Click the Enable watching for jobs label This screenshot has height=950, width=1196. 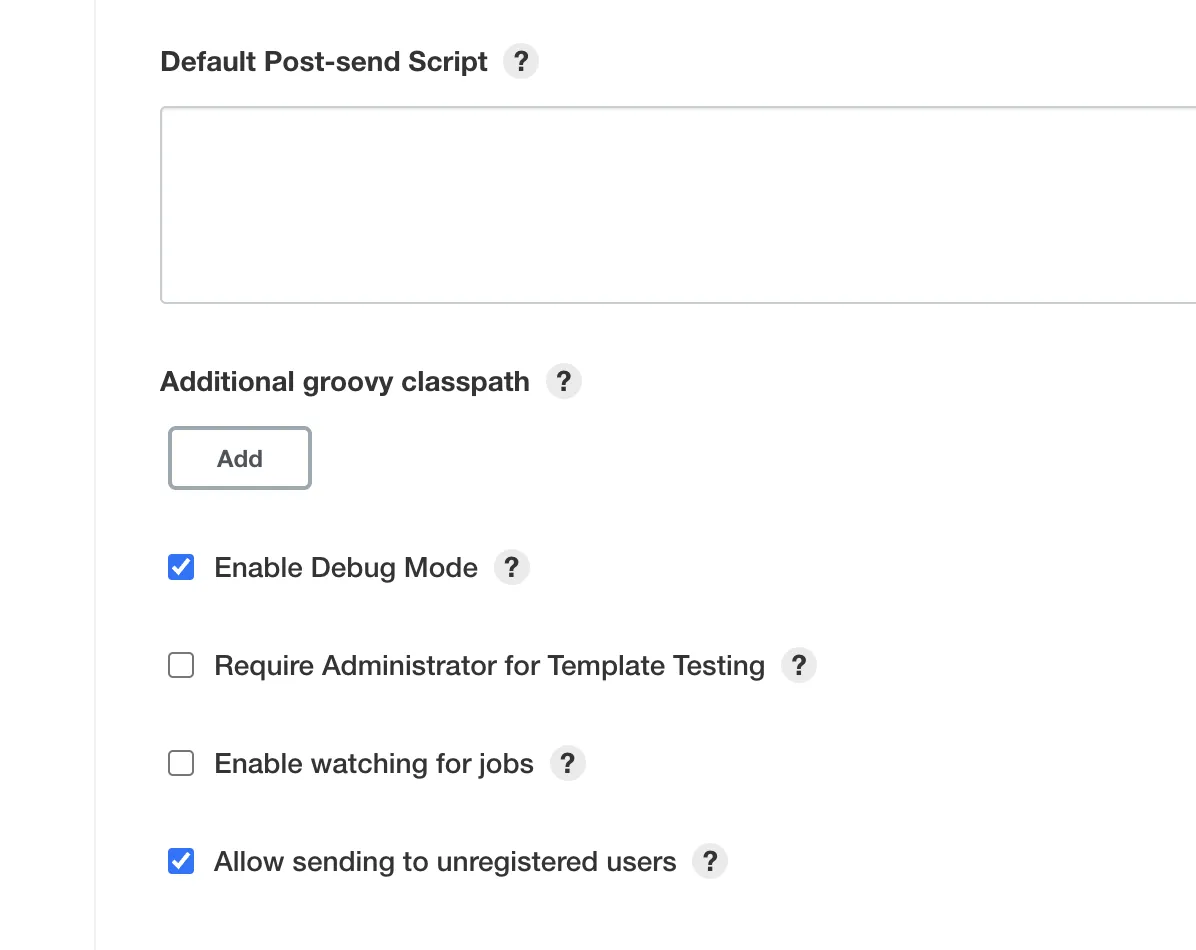[x=374, y=764]
